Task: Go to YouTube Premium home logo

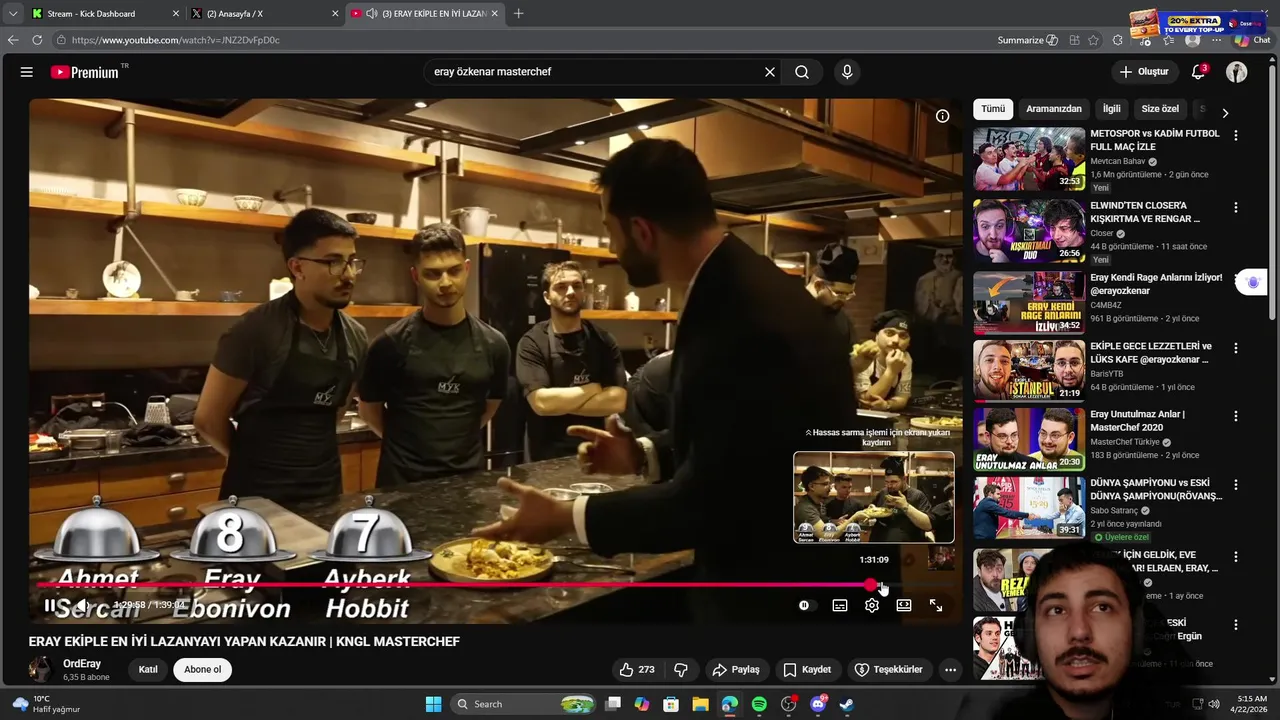Action: pos(85,72)
